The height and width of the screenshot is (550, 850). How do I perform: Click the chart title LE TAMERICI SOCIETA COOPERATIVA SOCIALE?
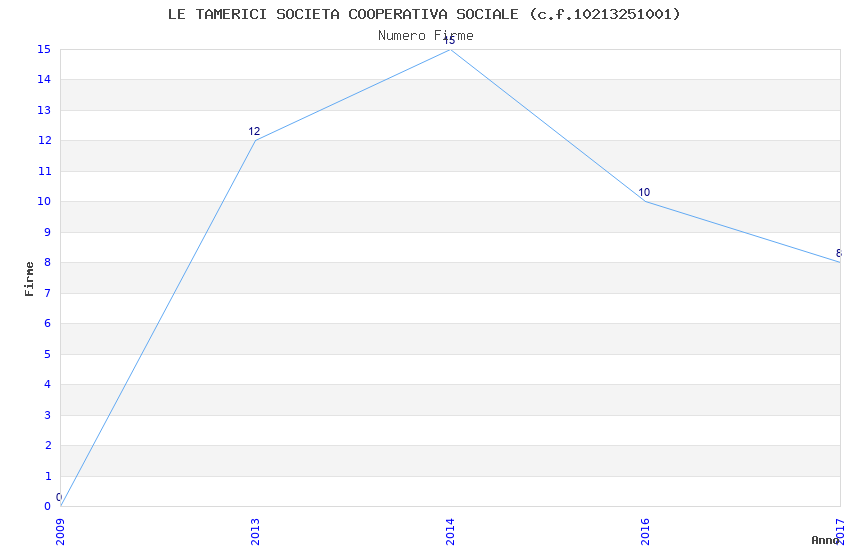[424, 14]
